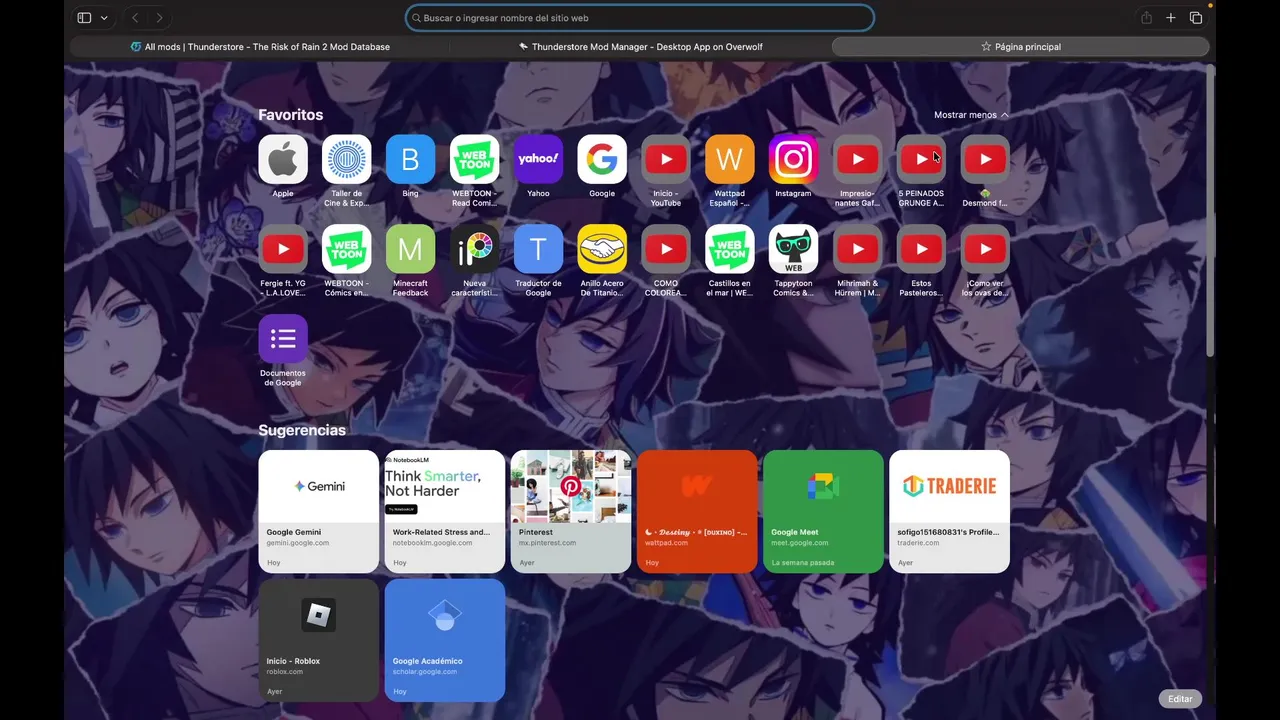Go forward with the forward arrow
The height and width of the screenshot is (720, 1280).
pyautogui.click(x=159, y=18)
